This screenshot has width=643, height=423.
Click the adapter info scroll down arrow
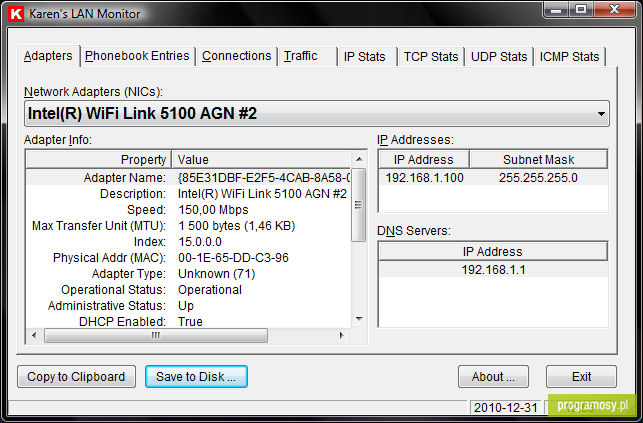pyautogui.click(x=359, y=319)
